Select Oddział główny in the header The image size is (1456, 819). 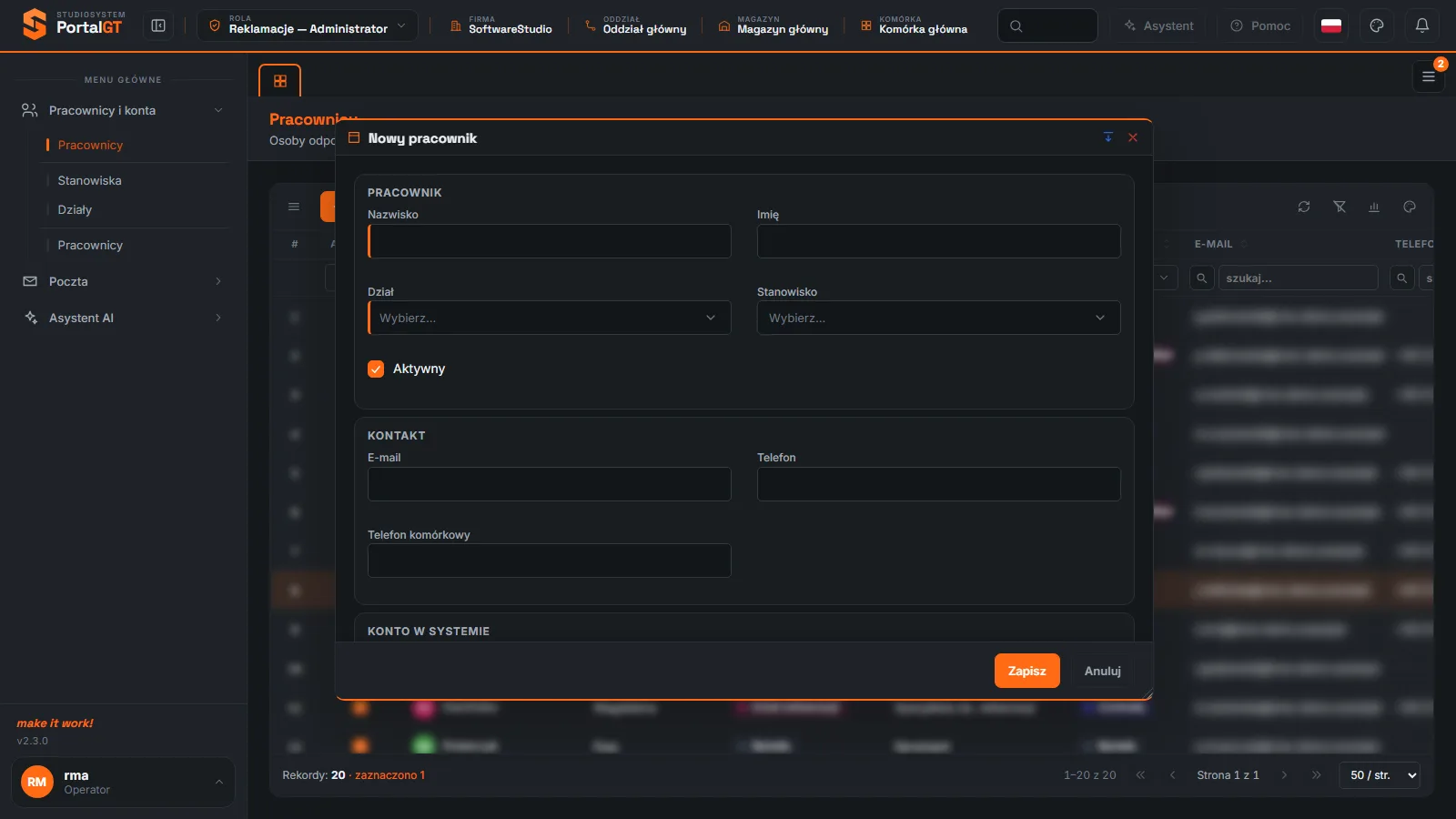tap(636, 25)
